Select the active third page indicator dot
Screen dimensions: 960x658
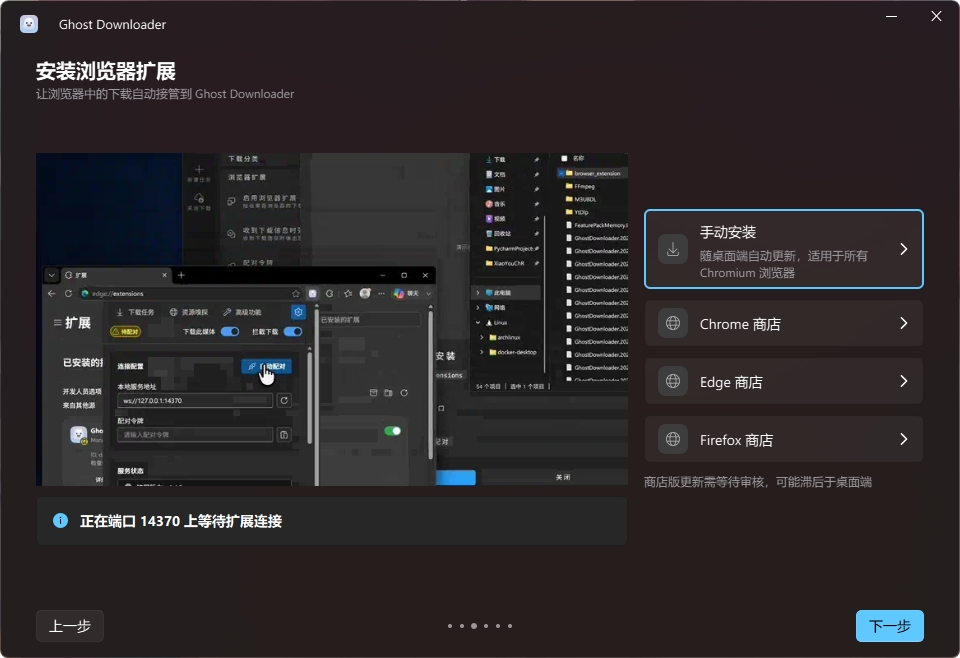click(x=474, y=626)
